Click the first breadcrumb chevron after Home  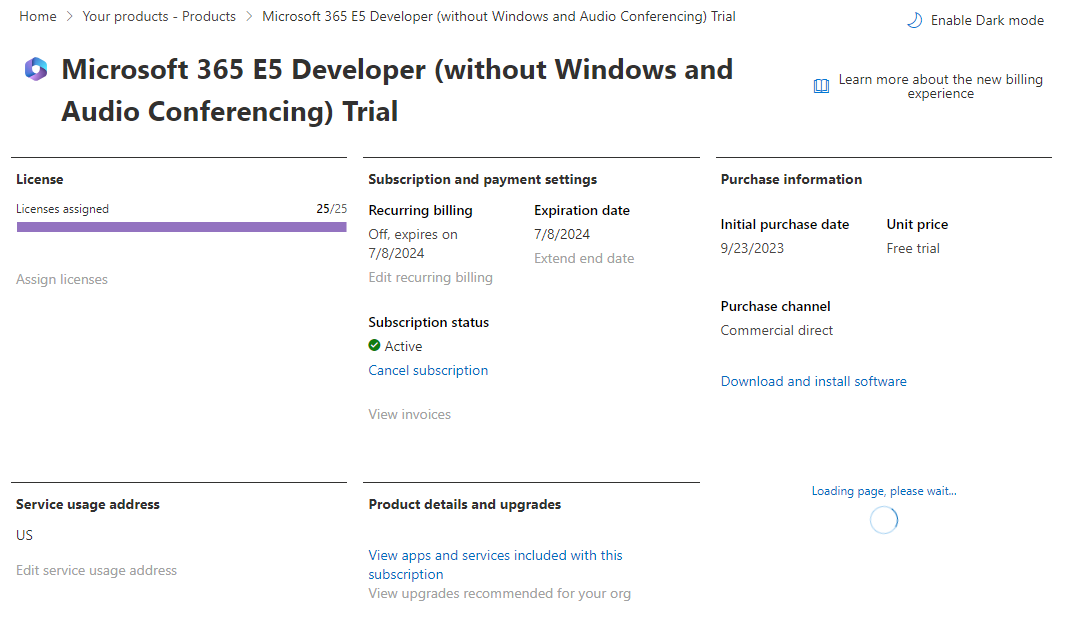click(70, 16)
